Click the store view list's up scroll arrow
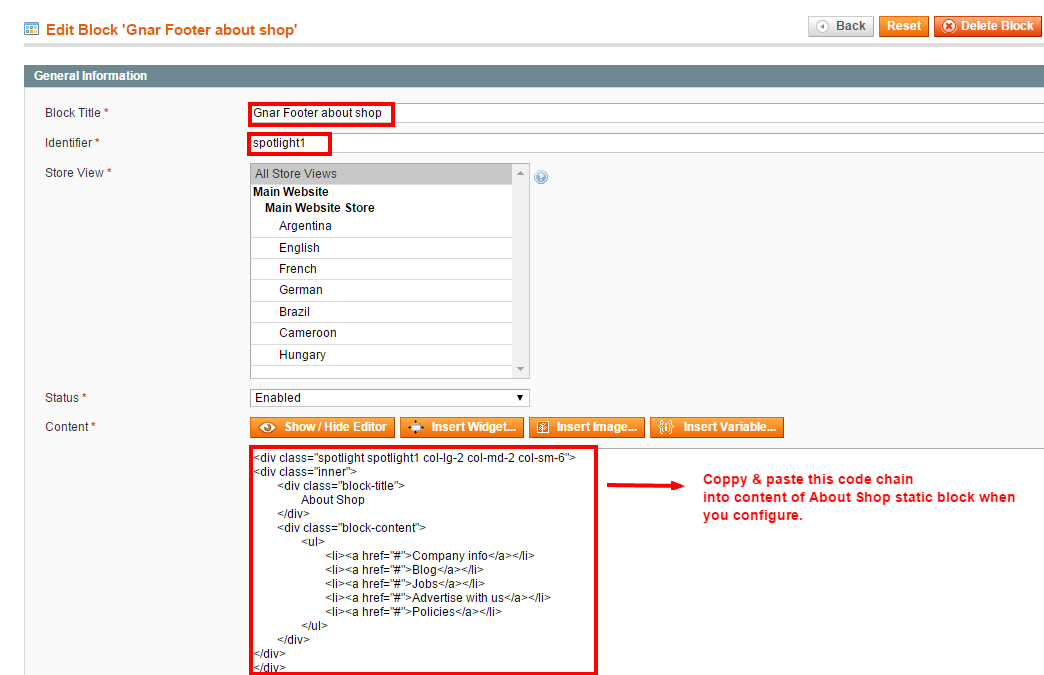Image resolution: width=1044 pixels, height=675 pixels. pyautogui.click(x=521, y=173)
